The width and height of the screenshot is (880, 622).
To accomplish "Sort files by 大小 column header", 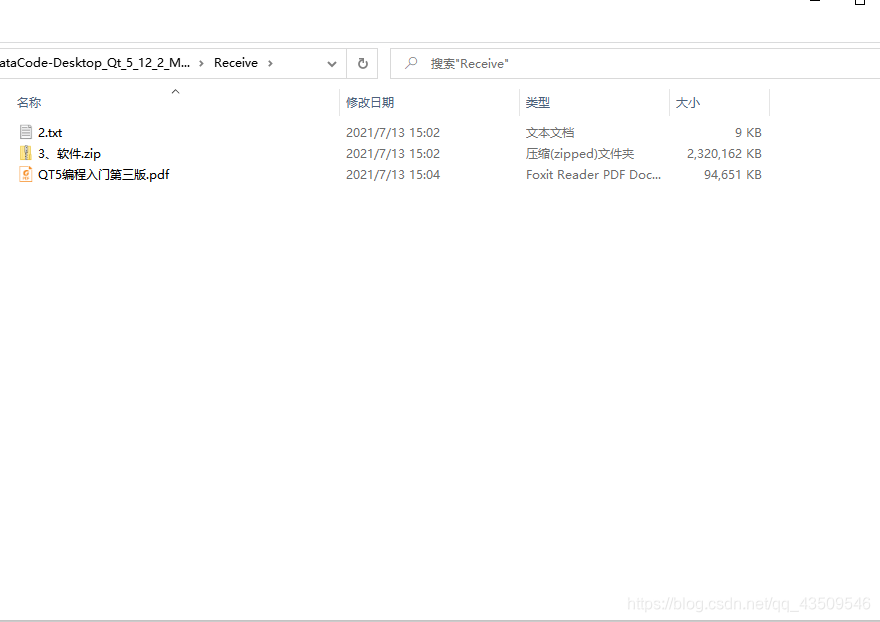I will [x=688, y=103].
